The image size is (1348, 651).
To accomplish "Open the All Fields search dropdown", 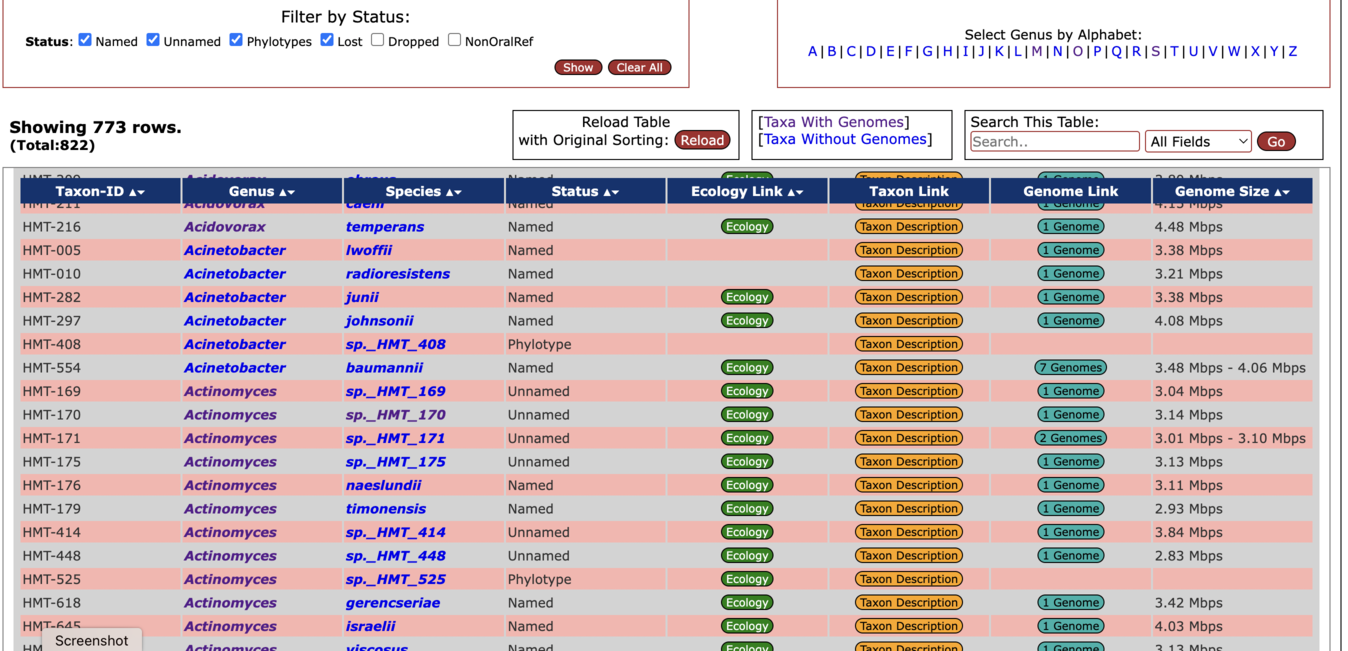I will (x=1197, y=142).
